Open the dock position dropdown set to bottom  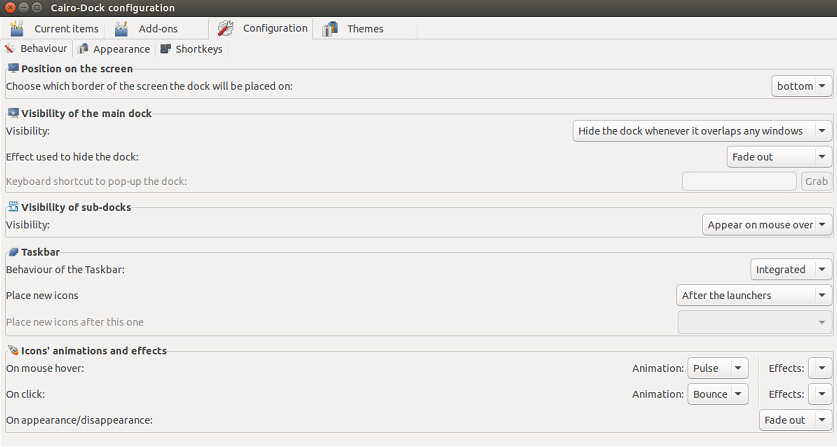(802, 86)
